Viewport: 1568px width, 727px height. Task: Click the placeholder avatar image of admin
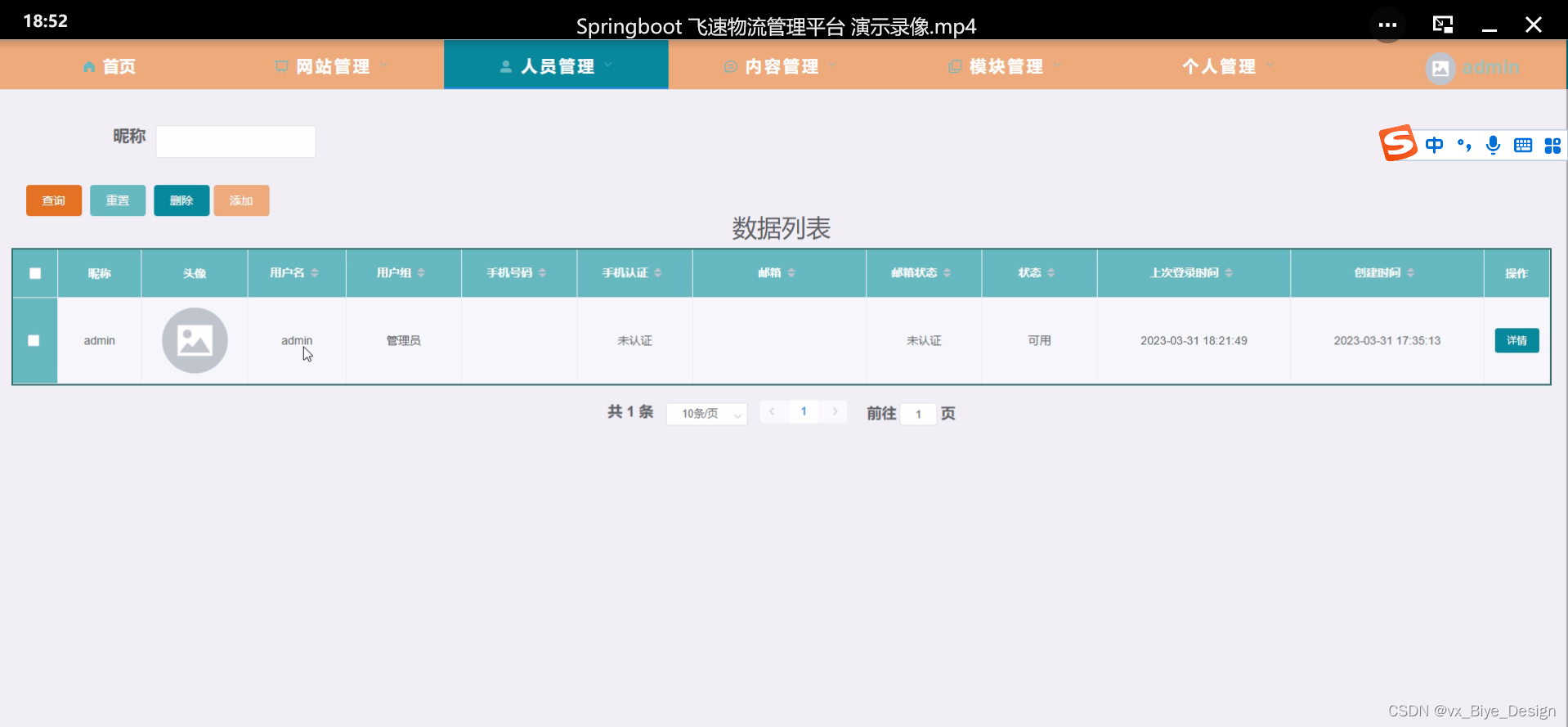click(195, 340)
